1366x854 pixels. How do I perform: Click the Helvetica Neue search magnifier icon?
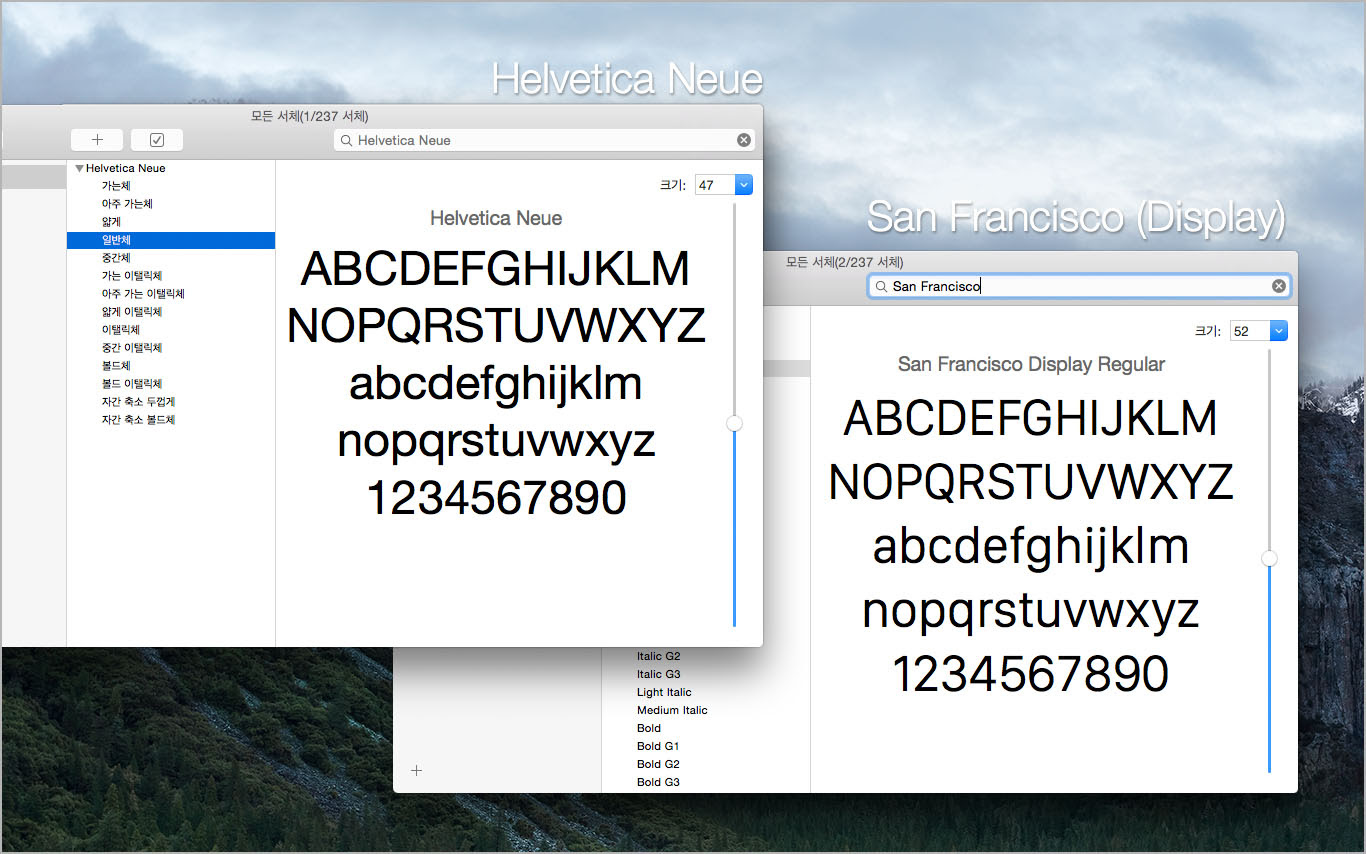347,141
